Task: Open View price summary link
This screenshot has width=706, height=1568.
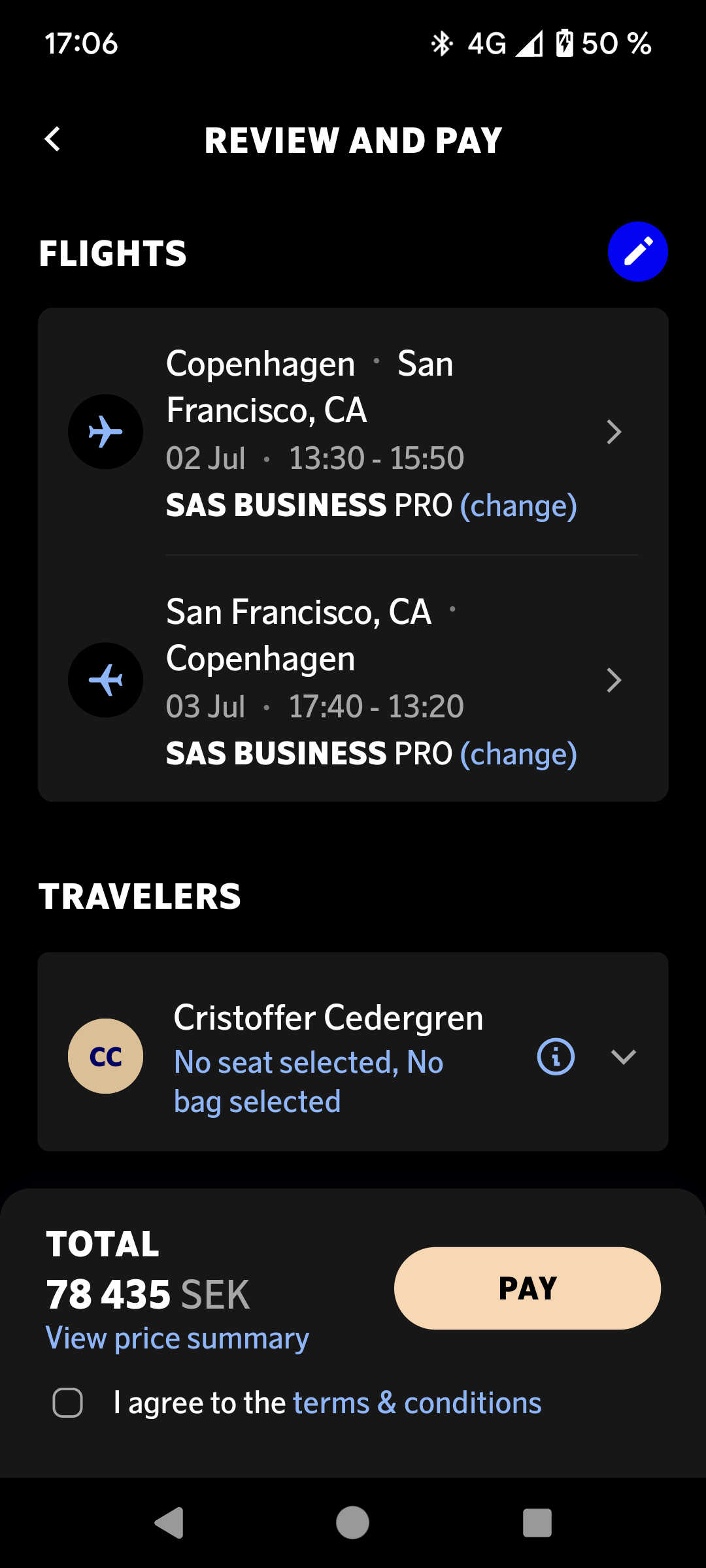Action: point(177,1339)
